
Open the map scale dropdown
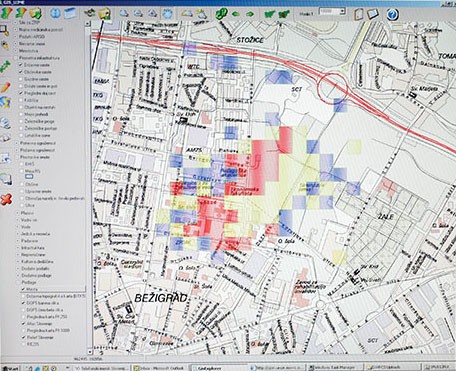342,12
